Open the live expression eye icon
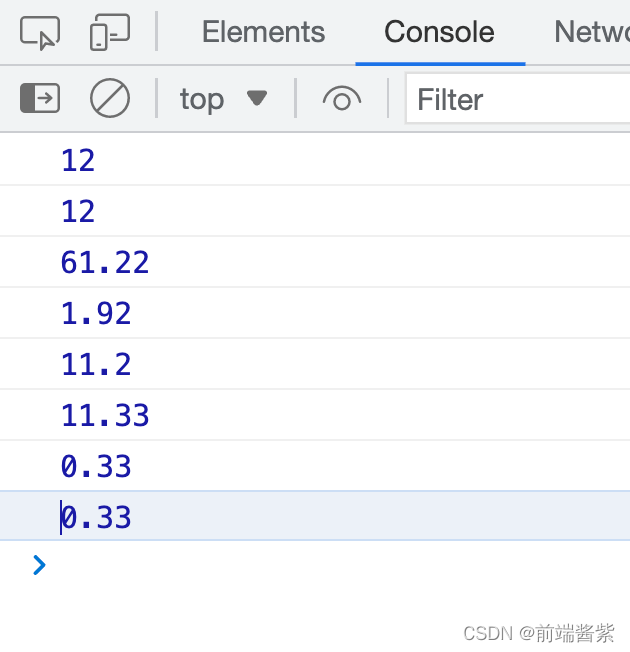 (x=342, y=98)
